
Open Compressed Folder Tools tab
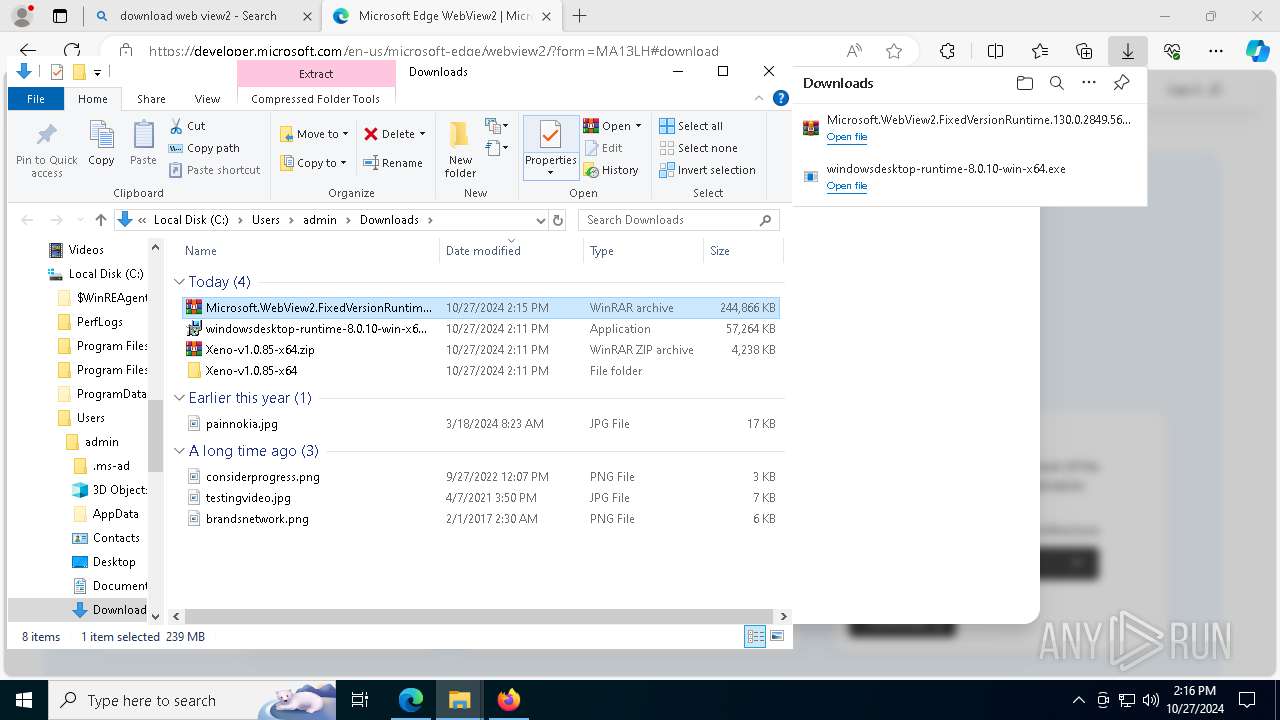point(316,99)
